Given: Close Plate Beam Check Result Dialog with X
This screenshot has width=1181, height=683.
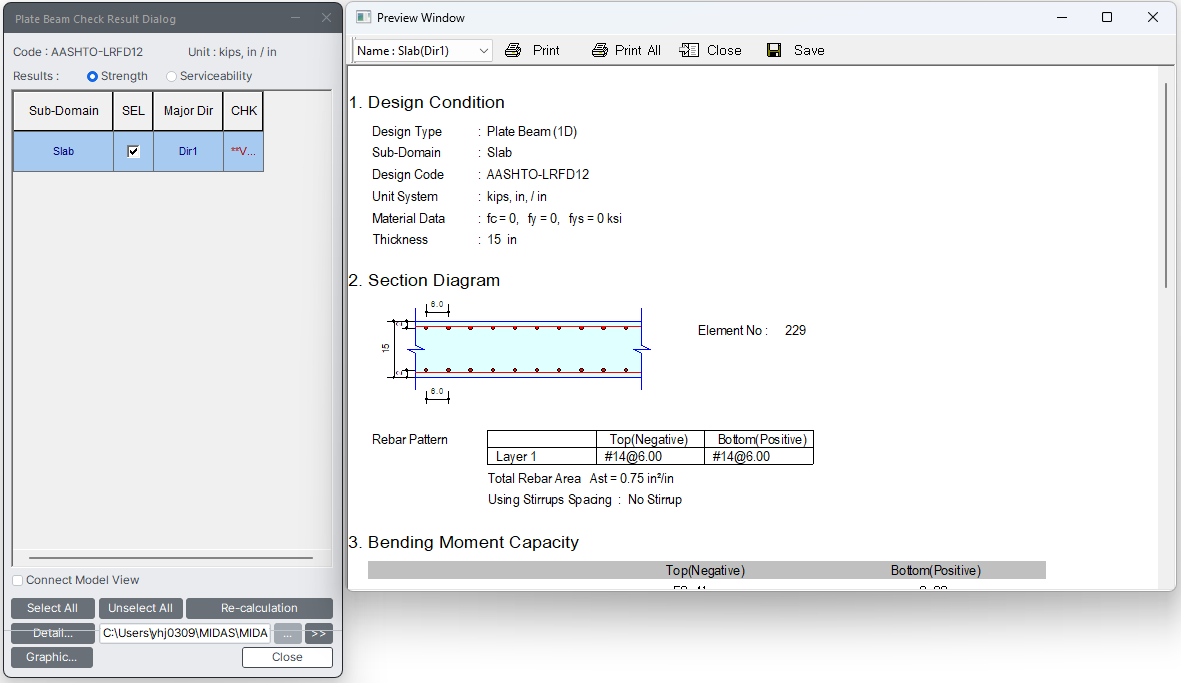Looking at the screenshot, I should [326, 18].
